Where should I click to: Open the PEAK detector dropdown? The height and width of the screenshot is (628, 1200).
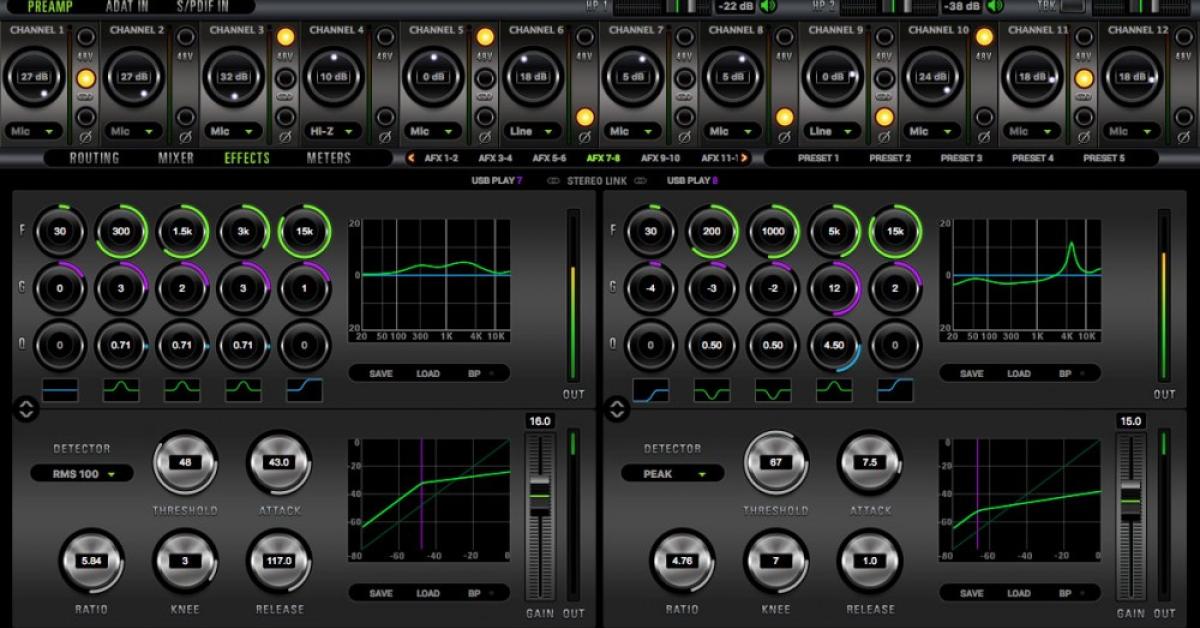click(673, 474)
